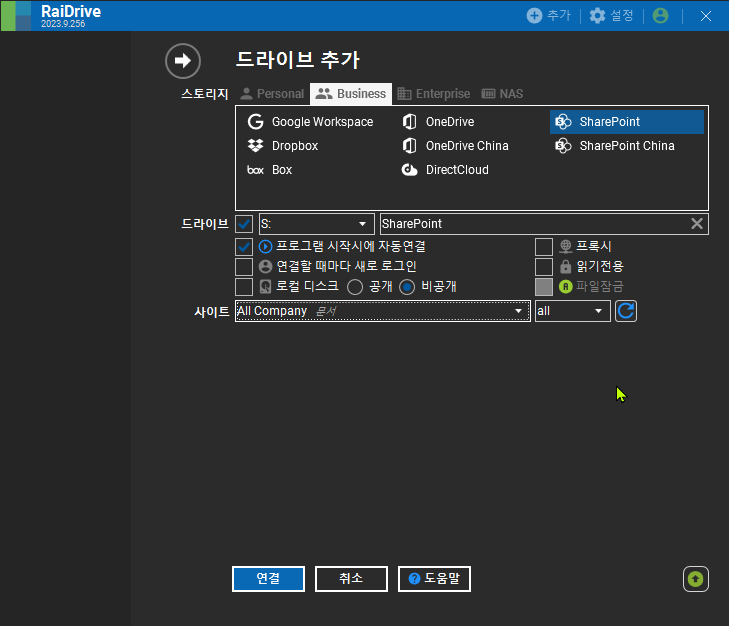The width and height of the screenshot is (729, 626).
Task: Click the 읽기전용 padlock icon
Action: point(565,266)
